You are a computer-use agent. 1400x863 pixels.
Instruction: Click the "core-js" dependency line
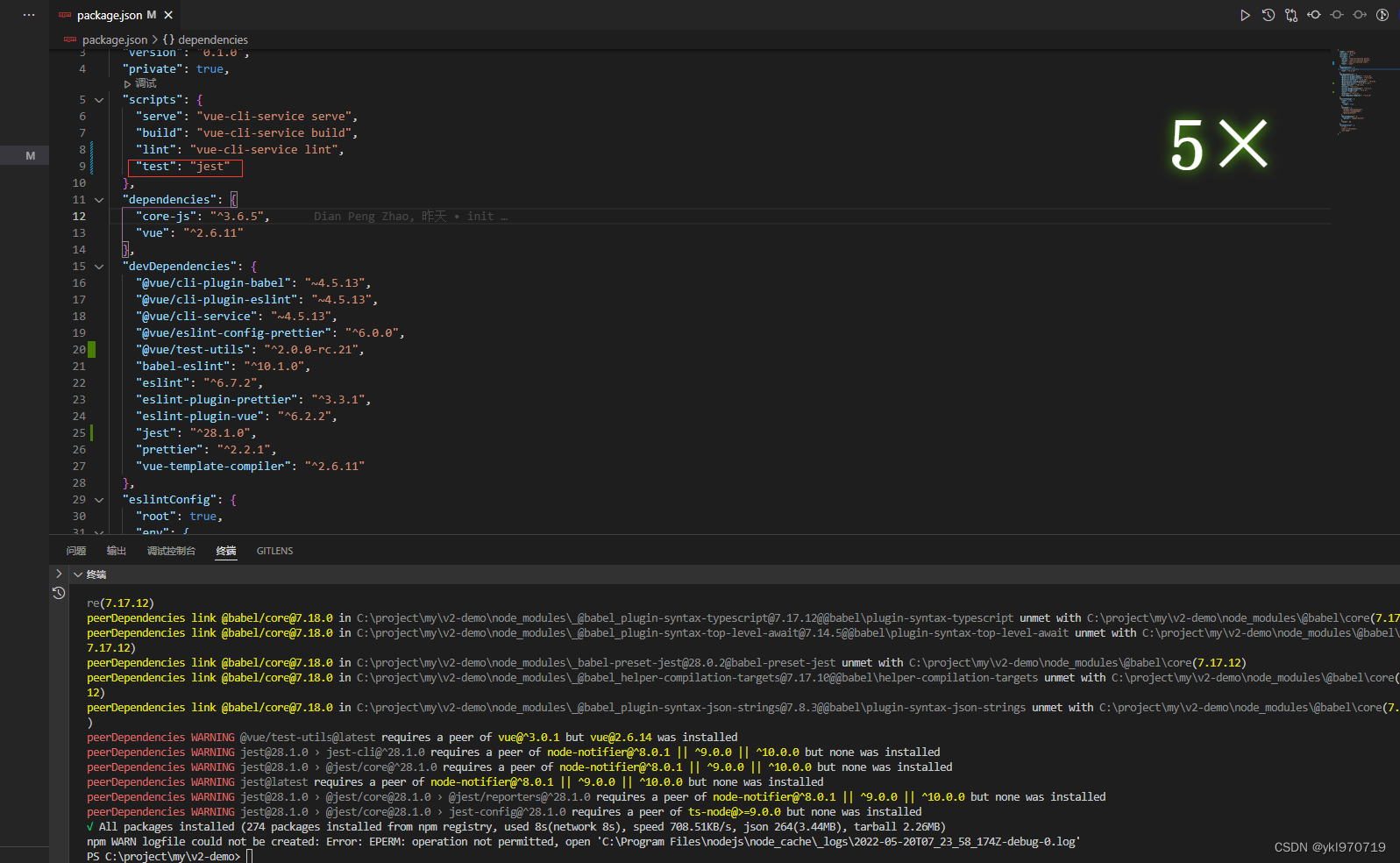(203, 217)
